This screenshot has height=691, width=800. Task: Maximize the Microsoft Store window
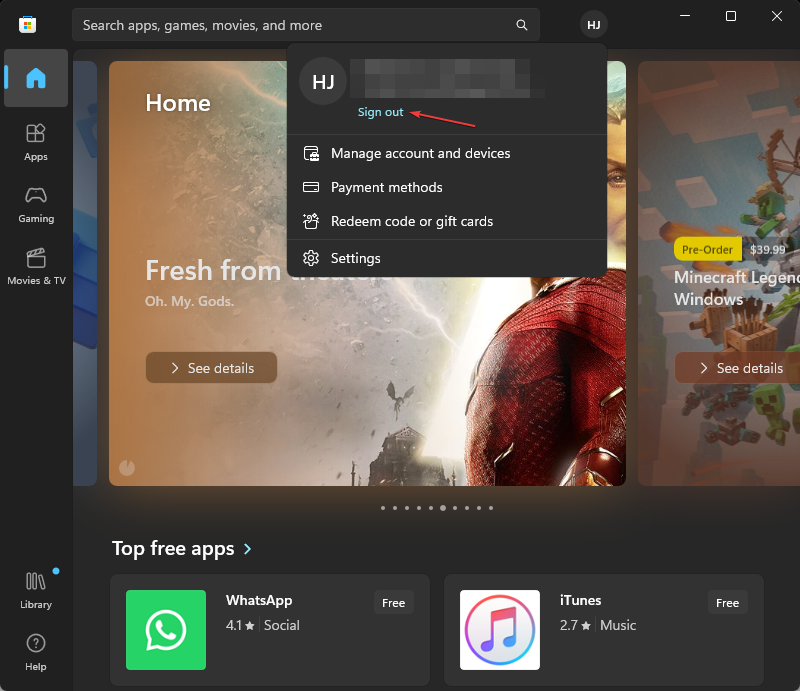731,16
